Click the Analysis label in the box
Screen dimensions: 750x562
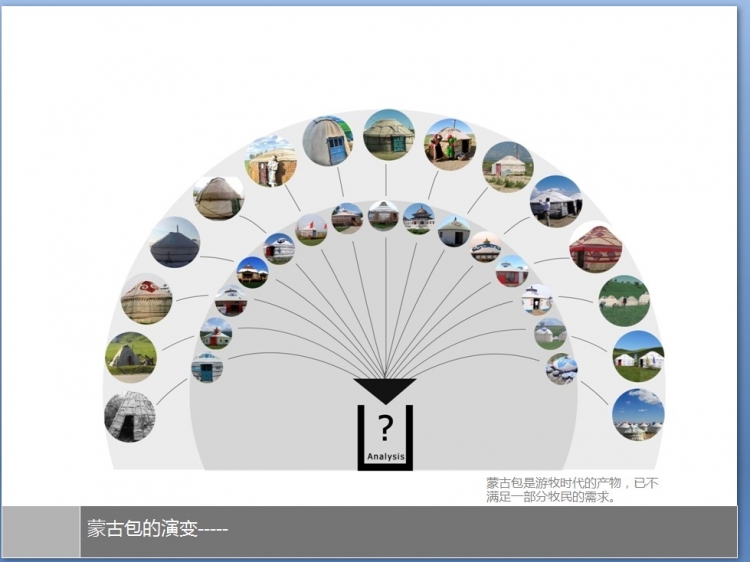386,457
